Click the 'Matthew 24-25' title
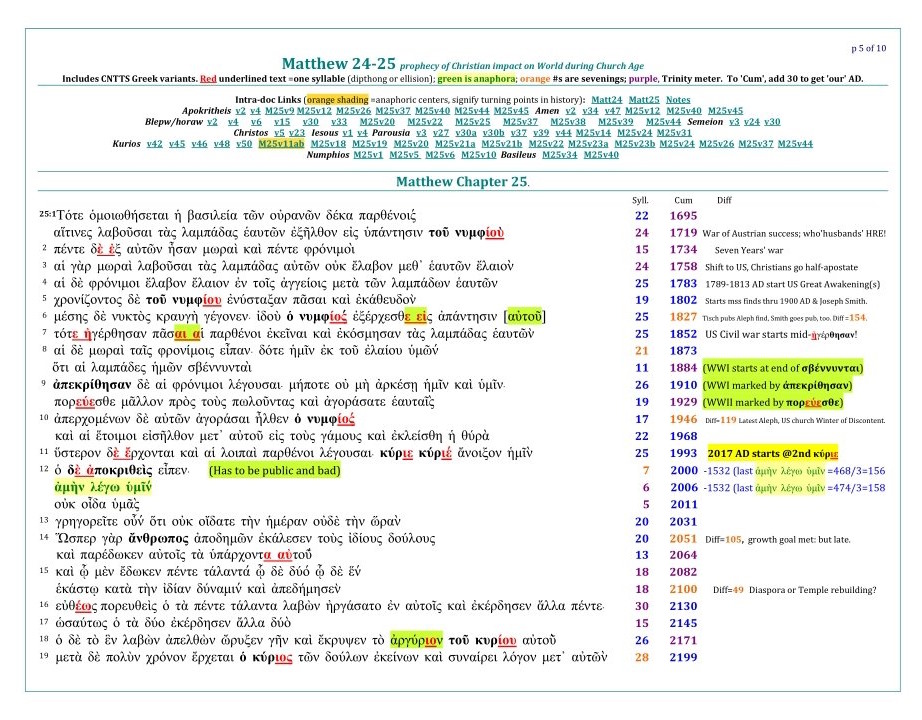The height and width of the screenshot is (720, 922). pos(338,64)
